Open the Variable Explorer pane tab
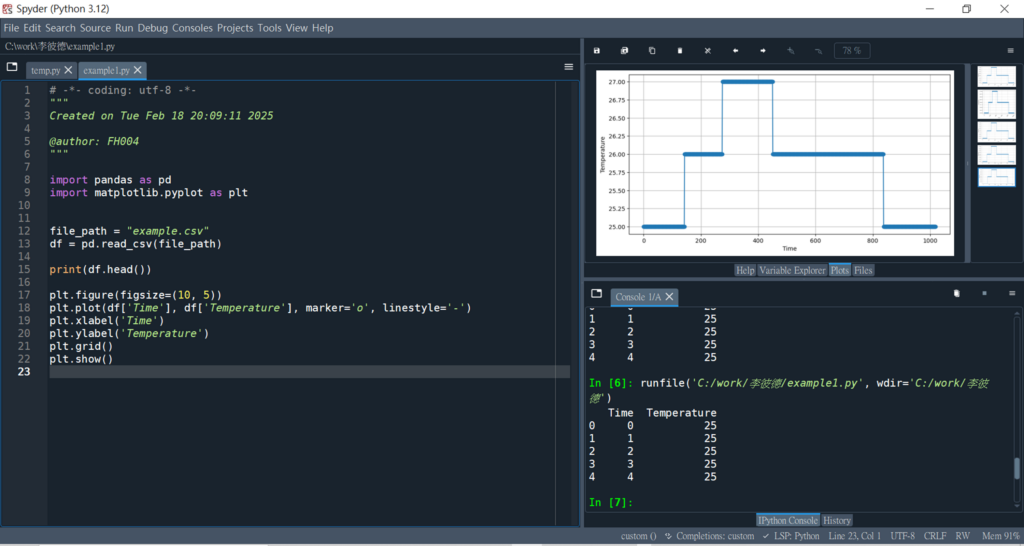 792,270
